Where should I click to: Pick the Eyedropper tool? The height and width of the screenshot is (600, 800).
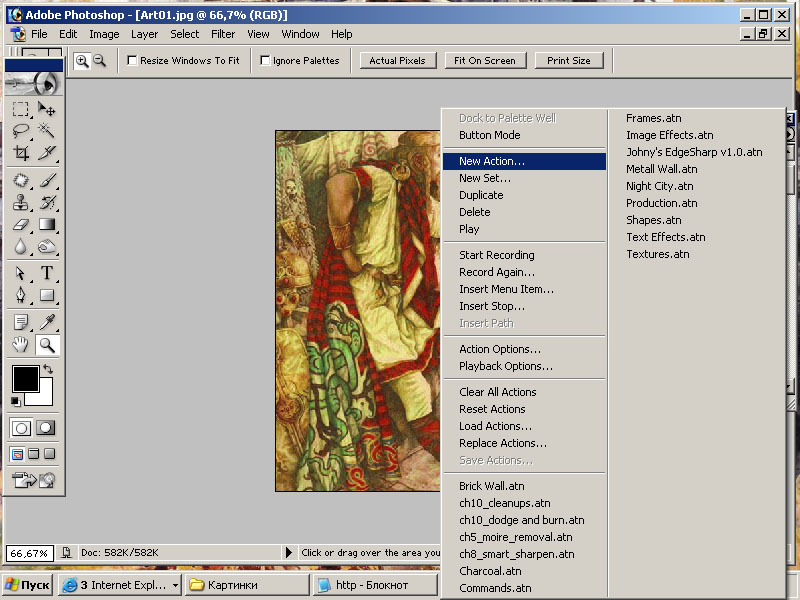[47, 322]
